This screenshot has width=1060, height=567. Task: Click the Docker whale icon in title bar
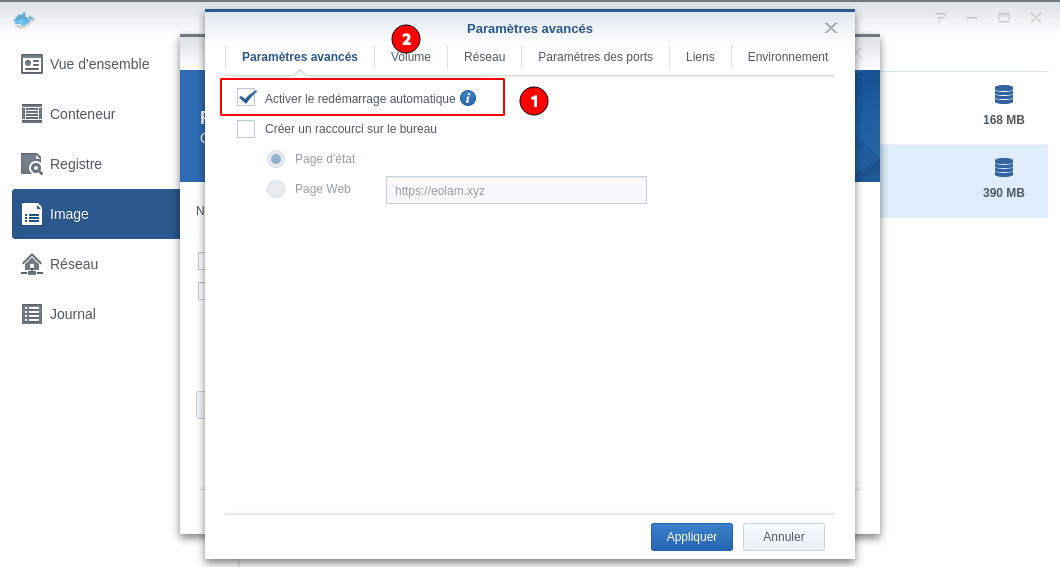point(24,19)
